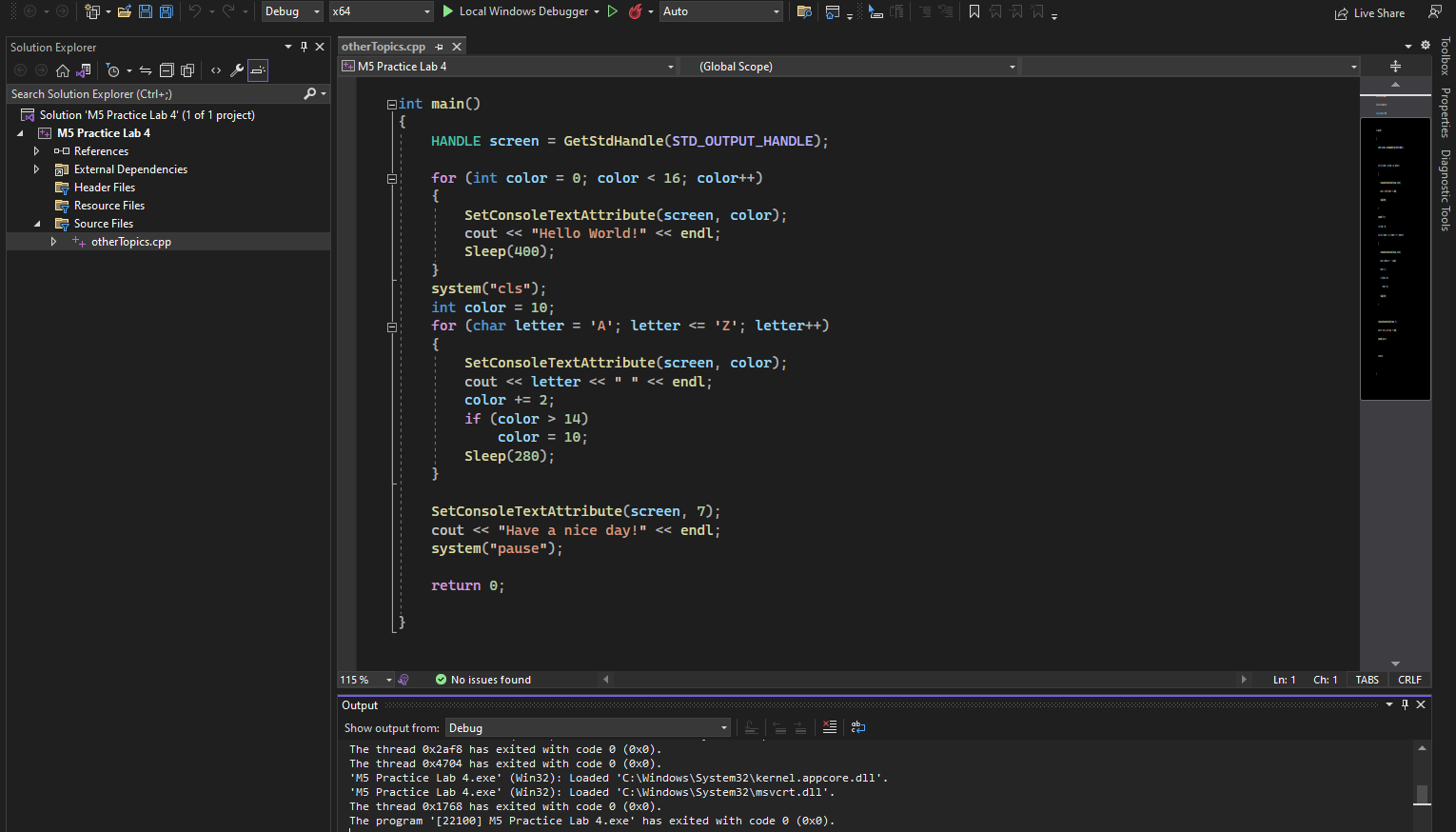Click the TABS indicator in status strip
This screenshot has width=1456, height=832.
point(1367,680)
